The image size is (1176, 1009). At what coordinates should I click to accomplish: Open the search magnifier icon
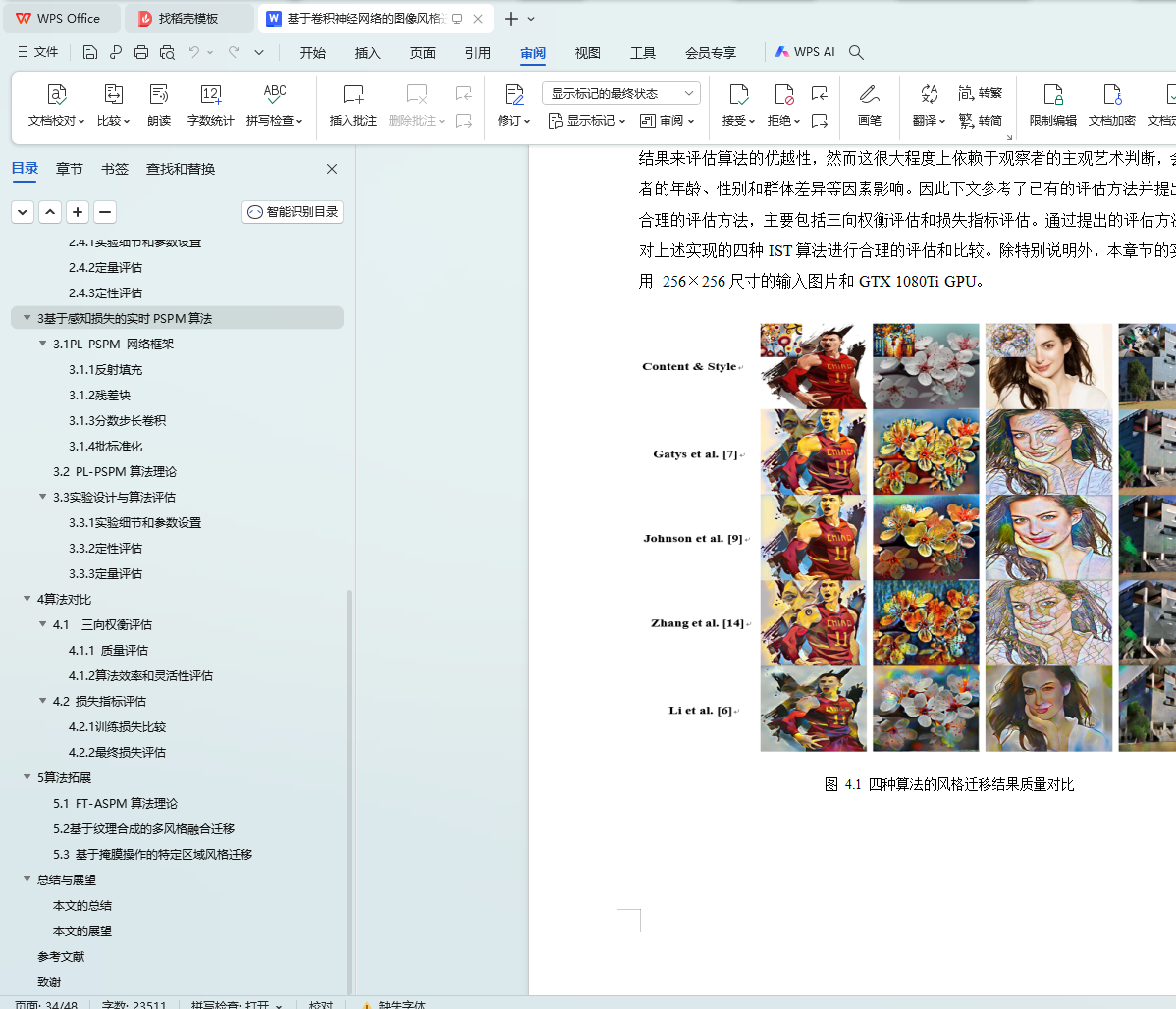point(856,52)
